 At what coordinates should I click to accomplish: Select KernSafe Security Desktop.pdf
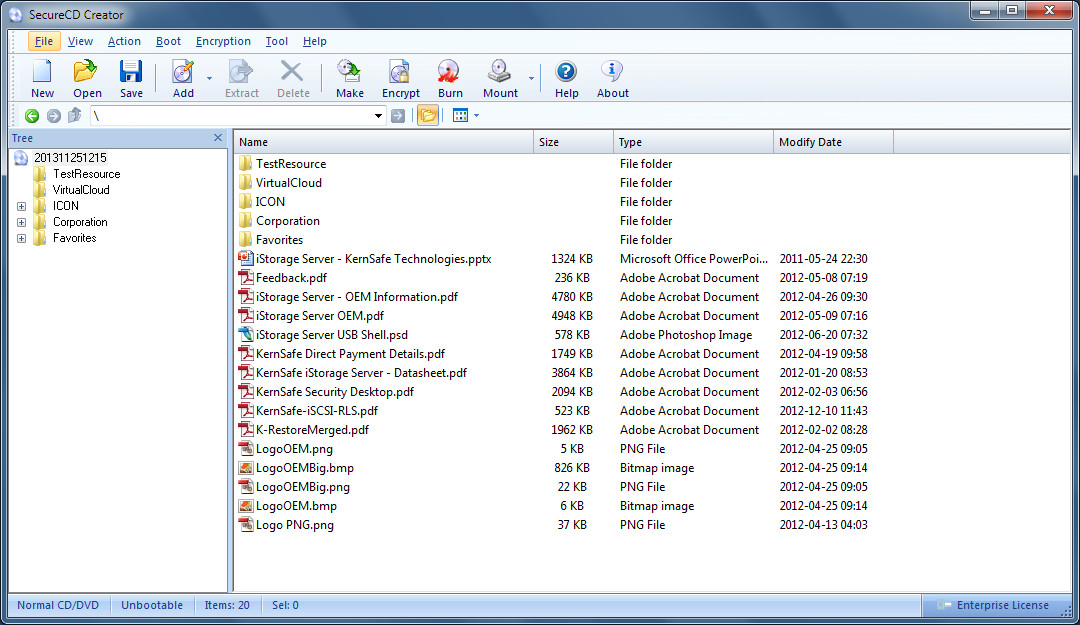click(335, 391)
